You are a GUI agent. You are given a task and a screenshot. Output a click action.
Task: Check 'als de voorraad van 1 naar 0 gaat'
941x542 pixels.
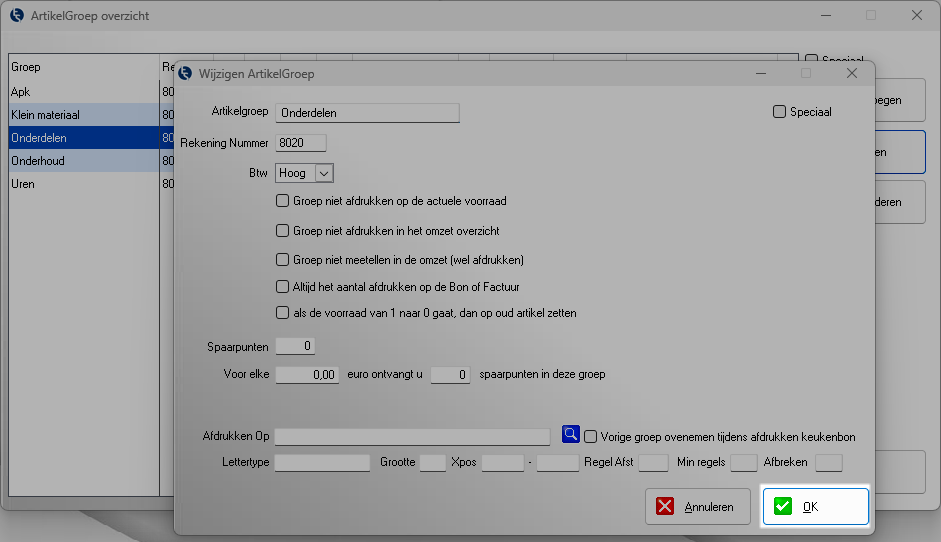click(x=282, y=313)
